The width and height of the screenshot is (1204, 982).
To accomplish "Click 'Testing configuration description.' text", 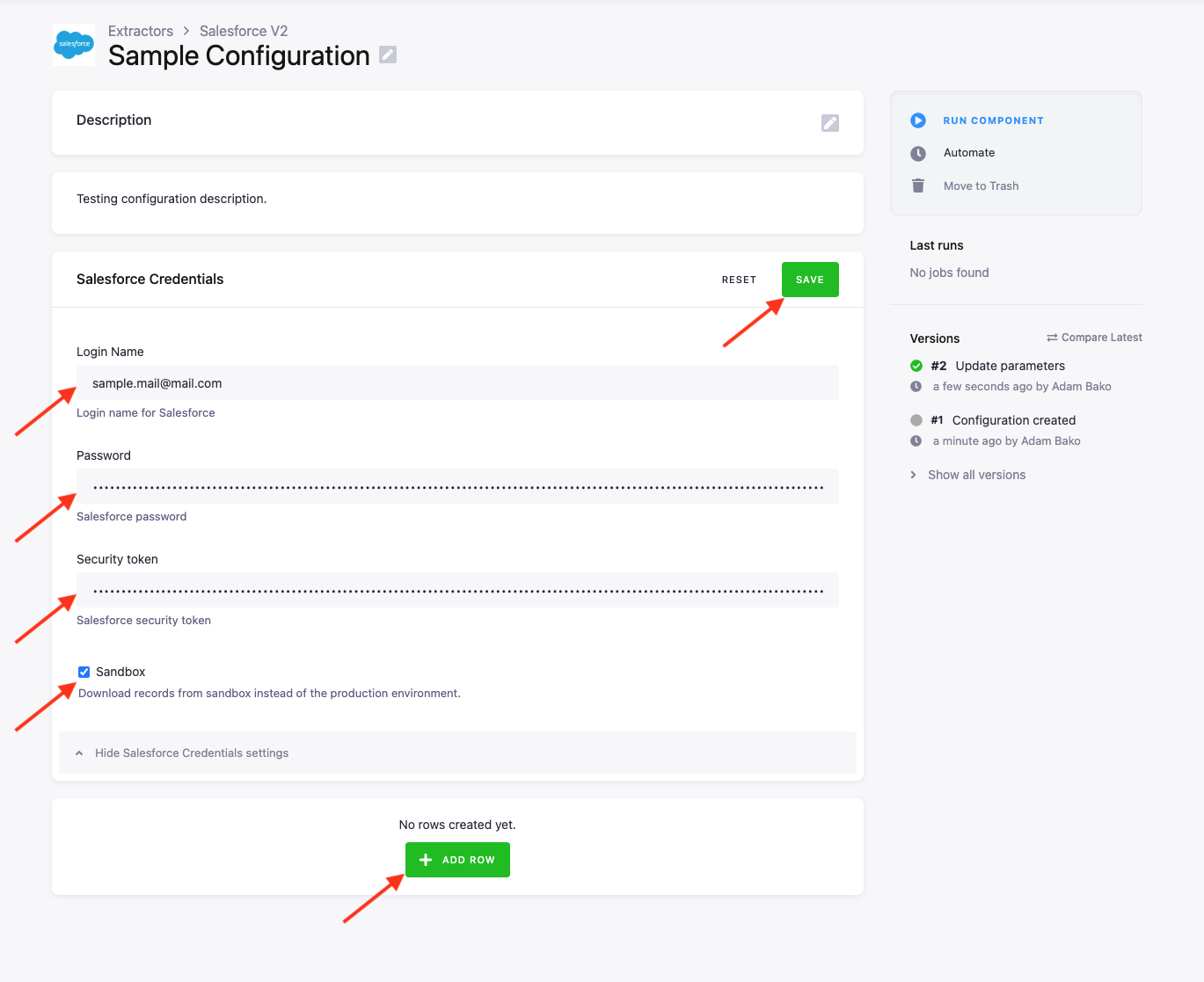I will pos(171,199).
